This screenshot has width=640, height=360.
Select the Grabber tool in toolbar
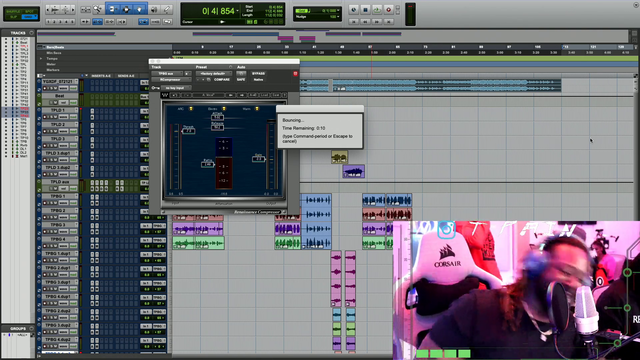pyautogui.click(x=140, y=9)
